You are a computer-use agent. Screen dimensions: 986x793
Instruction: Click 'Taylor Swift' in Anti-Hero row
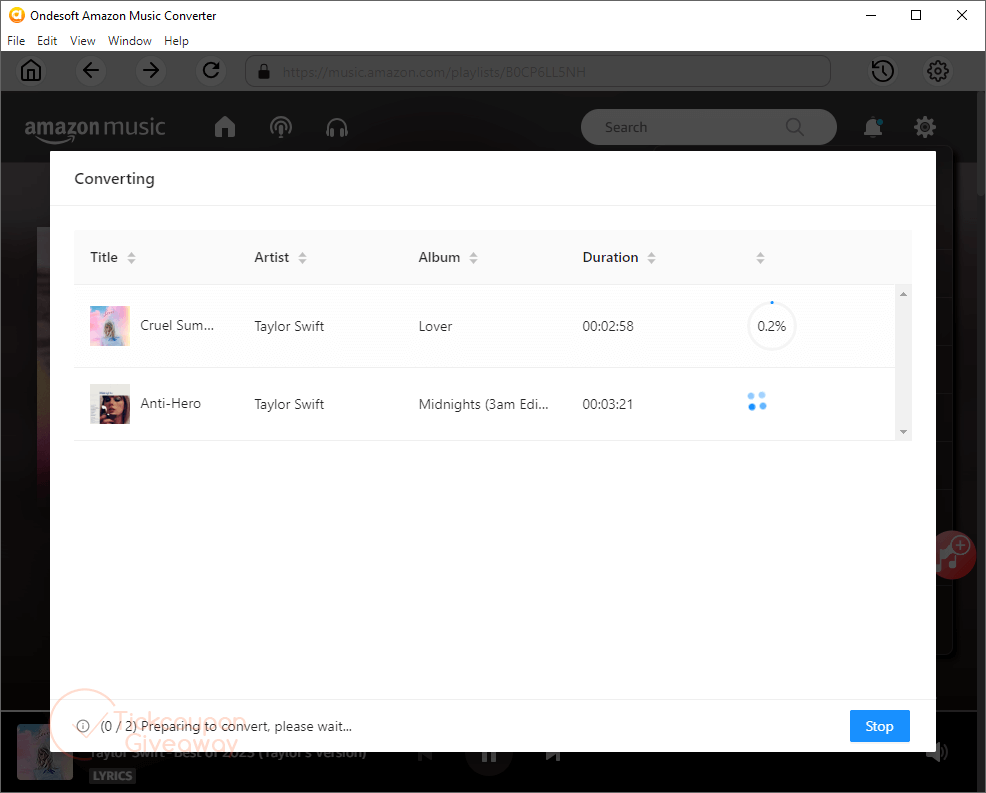pyautogui.click(x=289, y=404)
